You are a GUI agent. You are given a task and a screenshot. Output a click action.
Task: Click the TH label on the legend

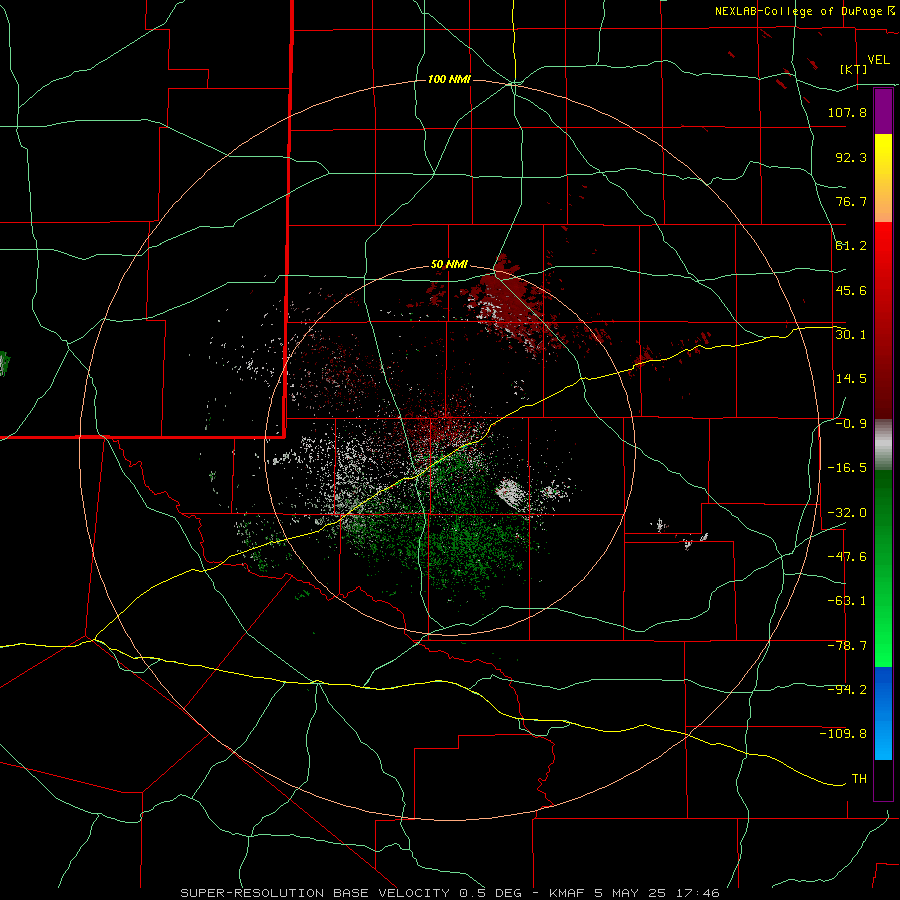coord(859,779)
